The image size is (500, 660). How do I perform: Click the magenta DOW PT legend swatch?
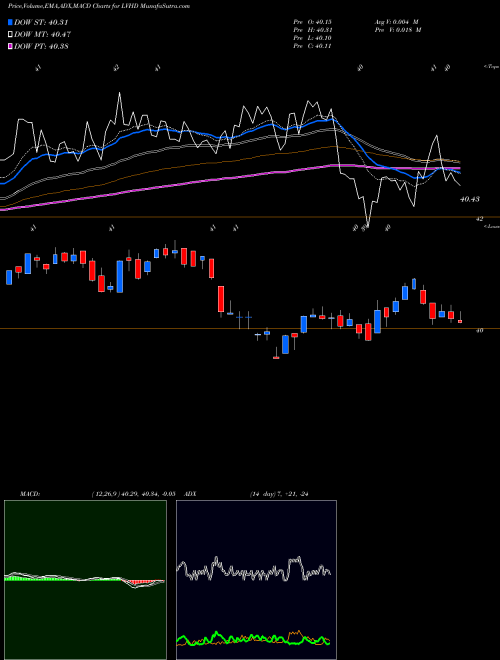pos(11,46)
